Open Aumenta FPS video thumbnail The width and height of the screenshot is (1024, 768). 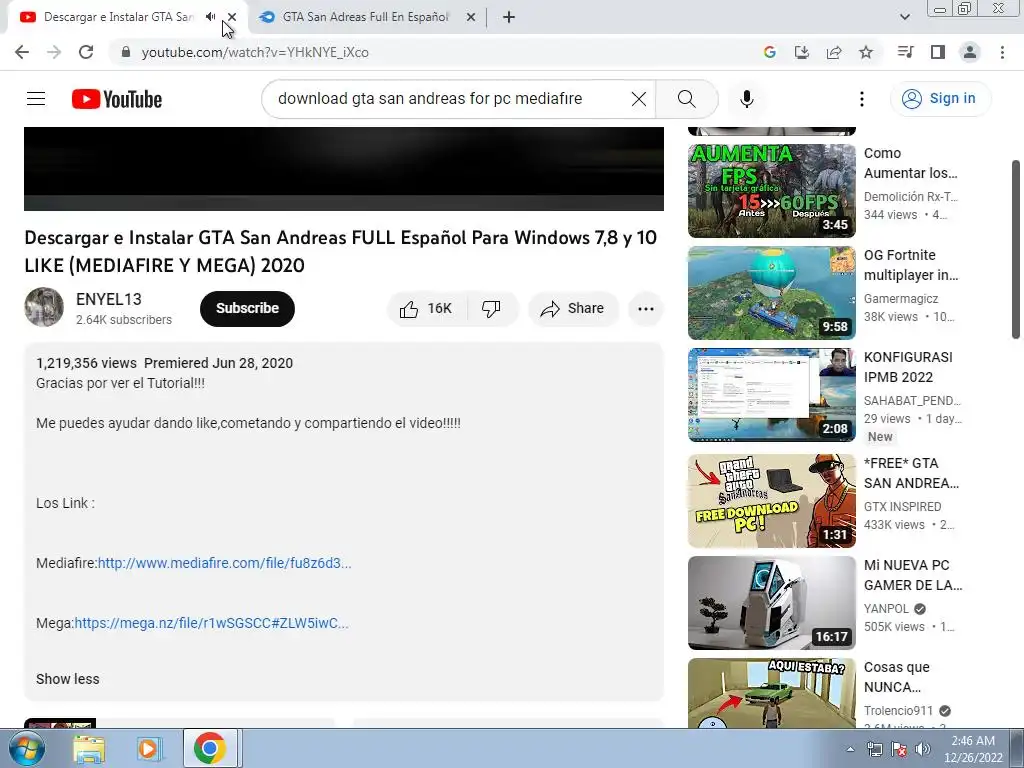coord(772,191)
